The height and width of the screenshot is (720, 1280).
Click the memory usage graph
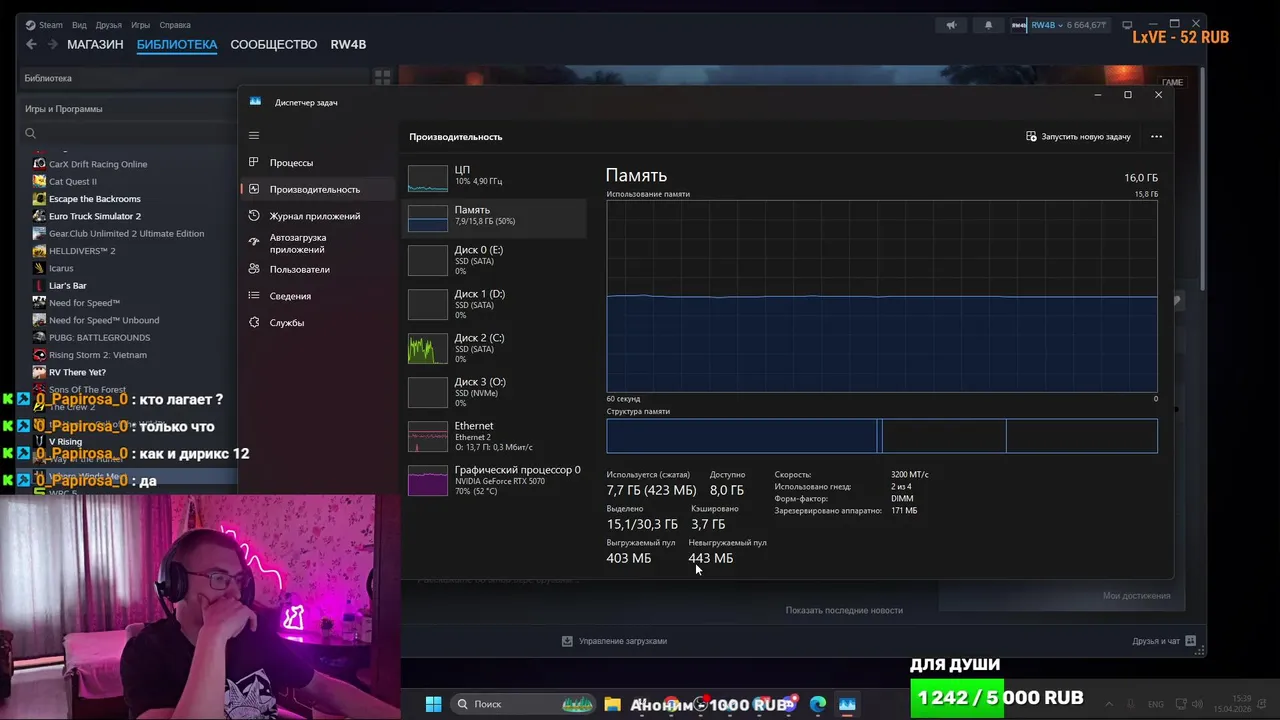pyautogui.click(x=882, y=296)
